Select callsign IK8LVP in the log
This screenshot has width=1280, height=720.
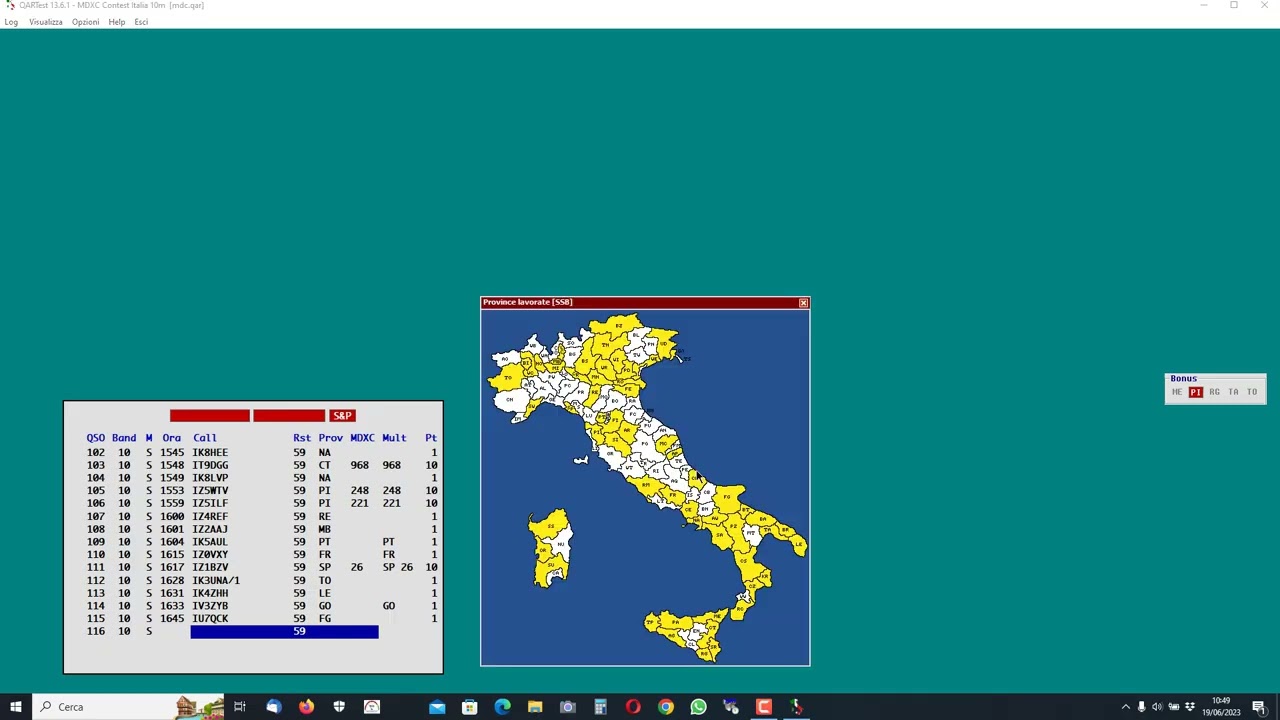210,478
